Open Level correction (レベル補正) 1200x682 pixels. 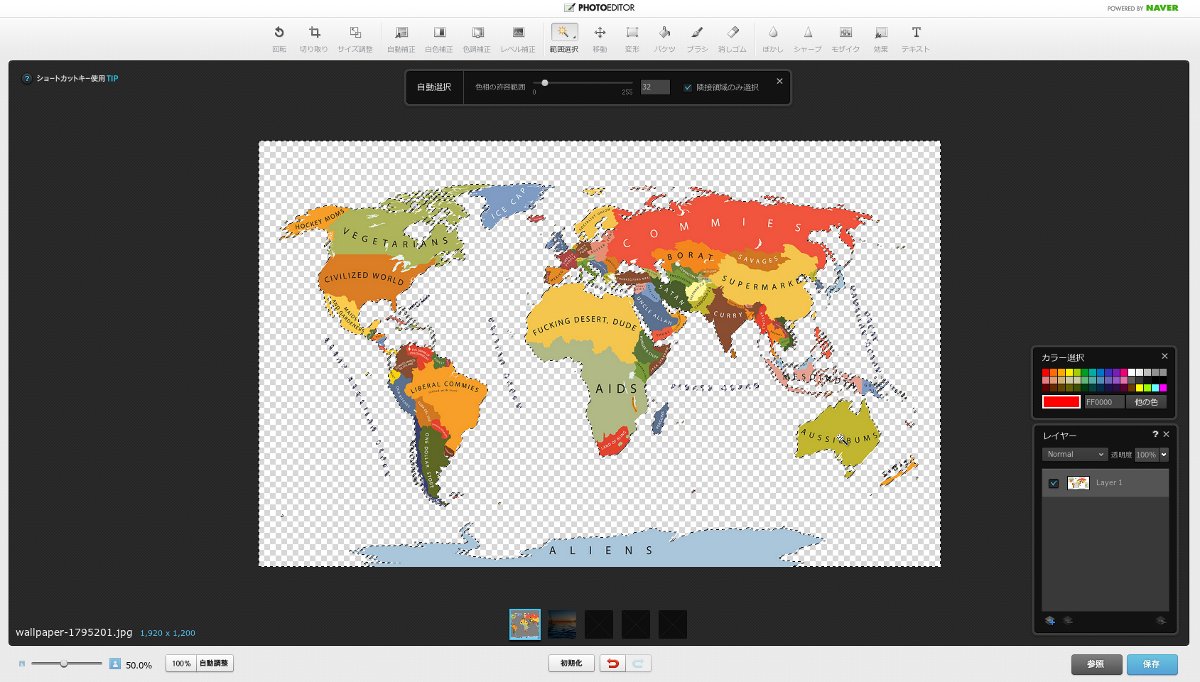518,38
